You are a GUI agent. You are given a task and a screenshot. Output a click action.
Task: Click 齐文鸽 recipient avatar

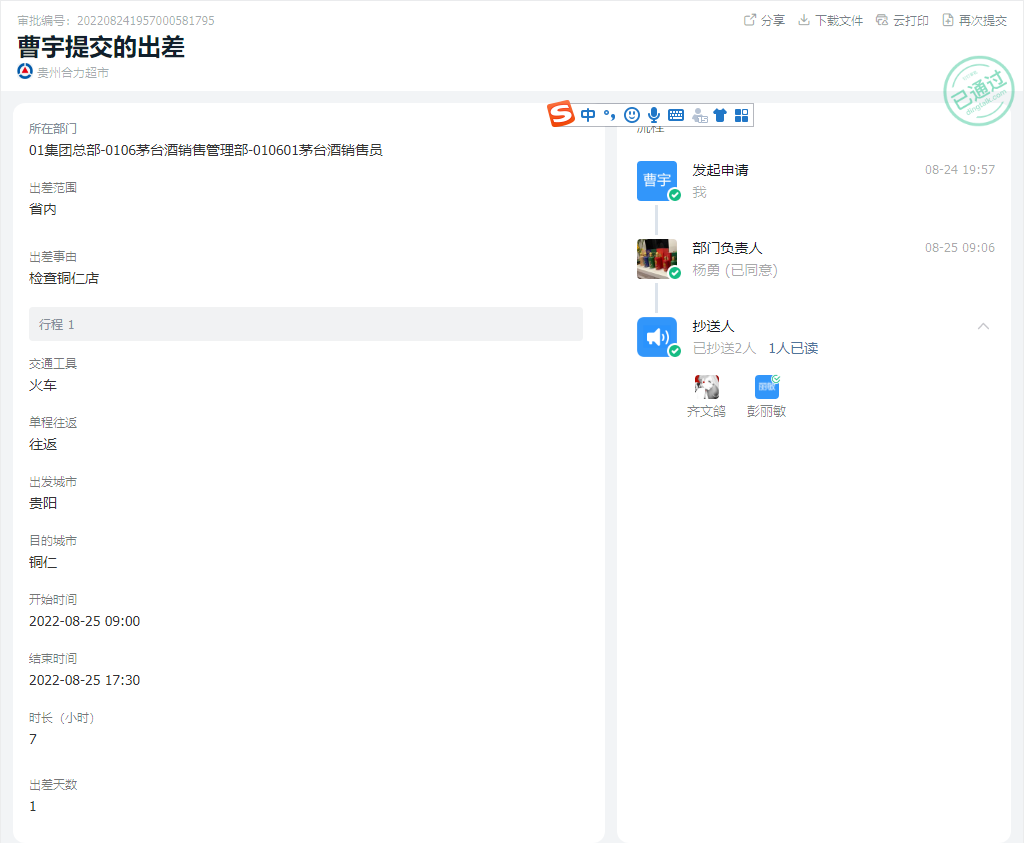pos(707,387)
